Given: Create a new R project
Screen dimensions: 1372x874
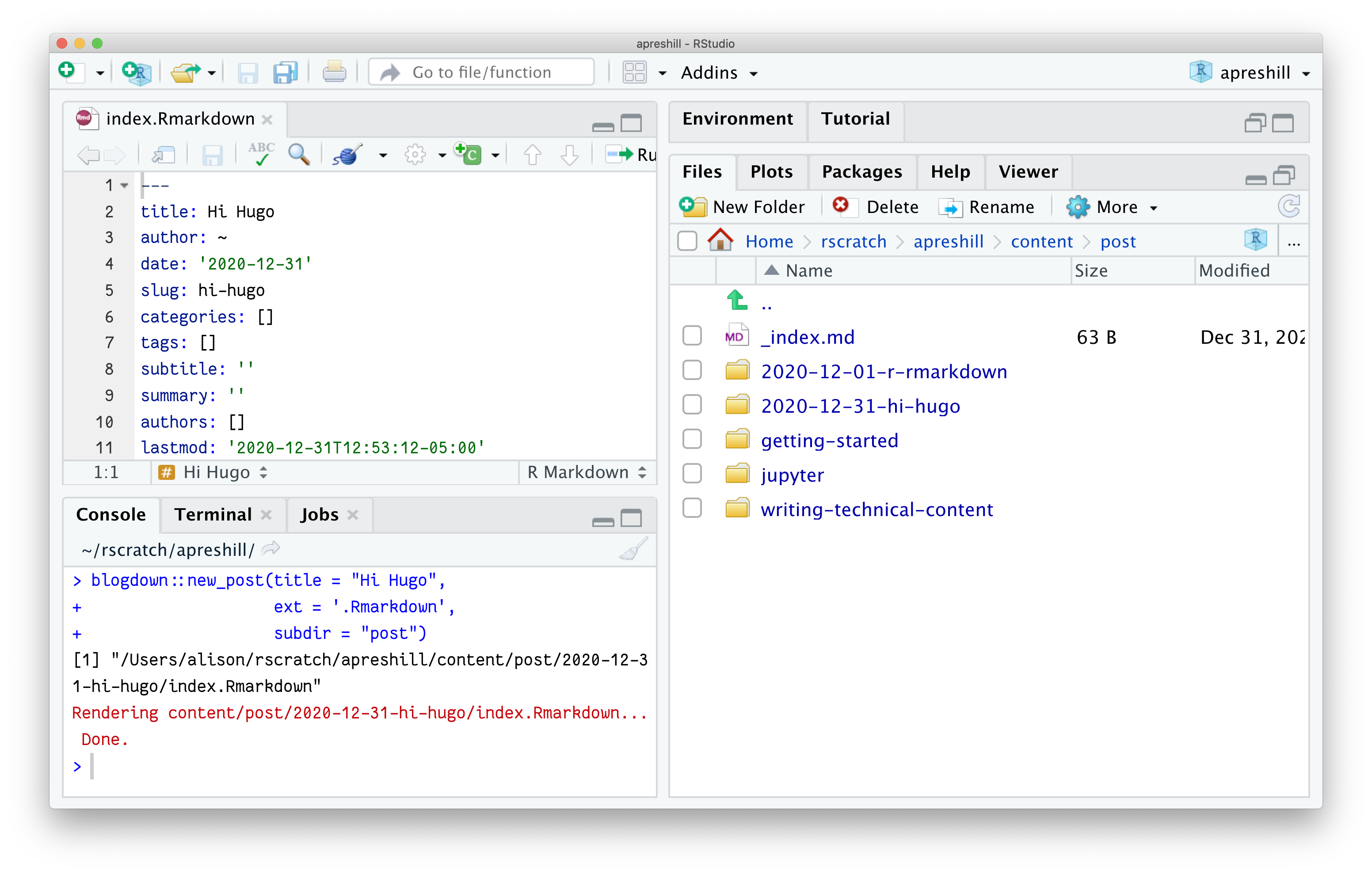Looking at the screenshot, I should pyautogui.click(x=136, y=72).
